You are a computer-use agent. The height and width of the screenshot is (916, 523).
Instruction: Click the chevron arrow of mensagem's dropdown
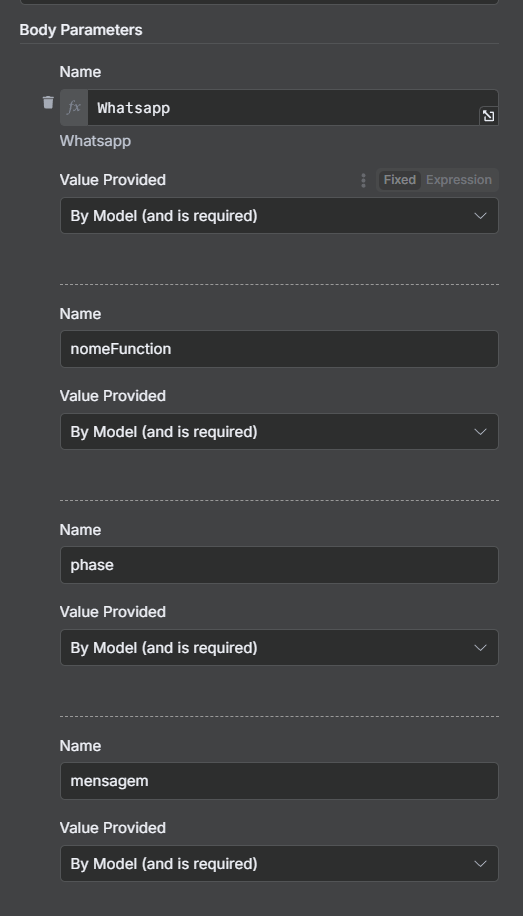(480, 864)
